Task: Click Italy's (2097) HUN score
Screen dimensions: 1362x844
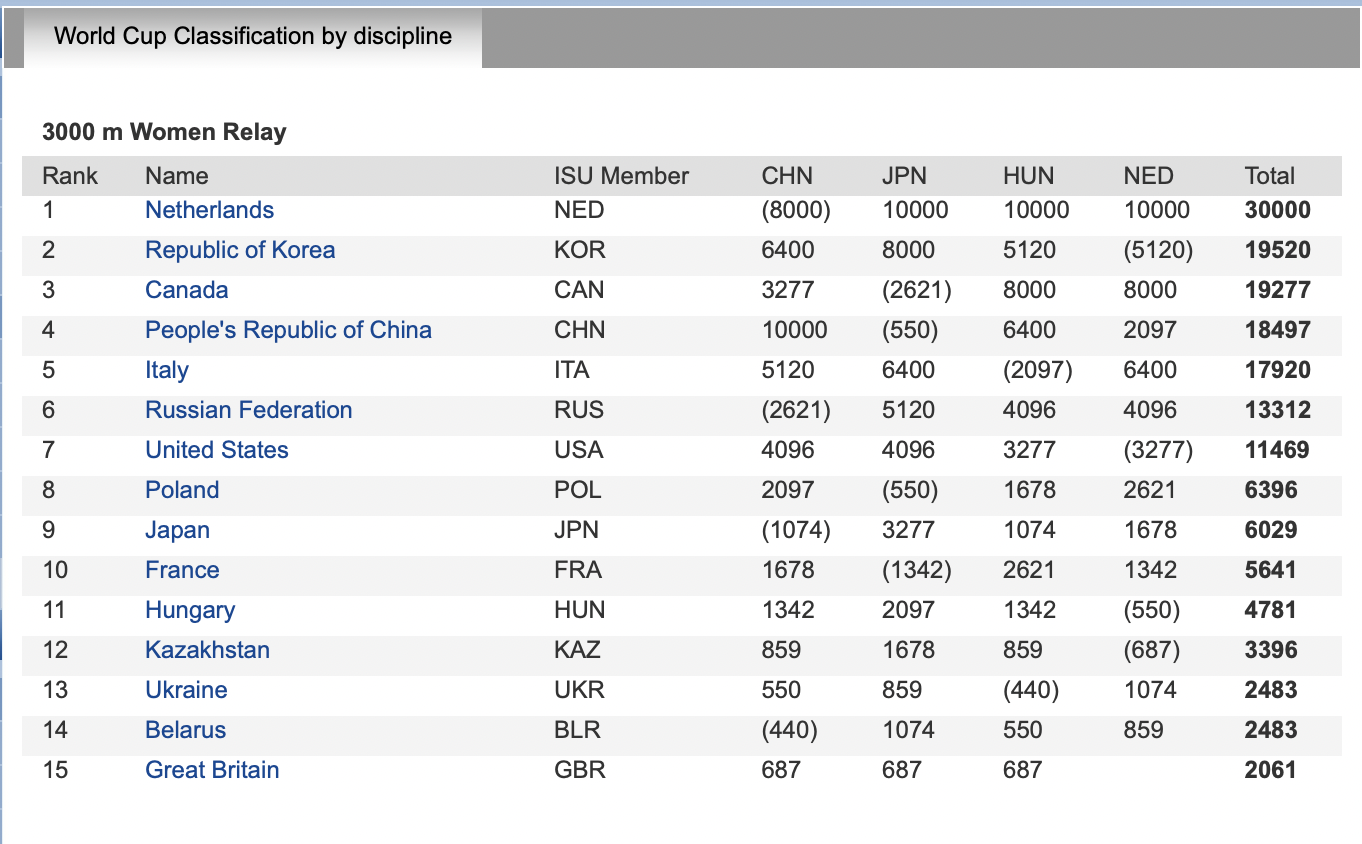Action: (x=1038, y=370)
